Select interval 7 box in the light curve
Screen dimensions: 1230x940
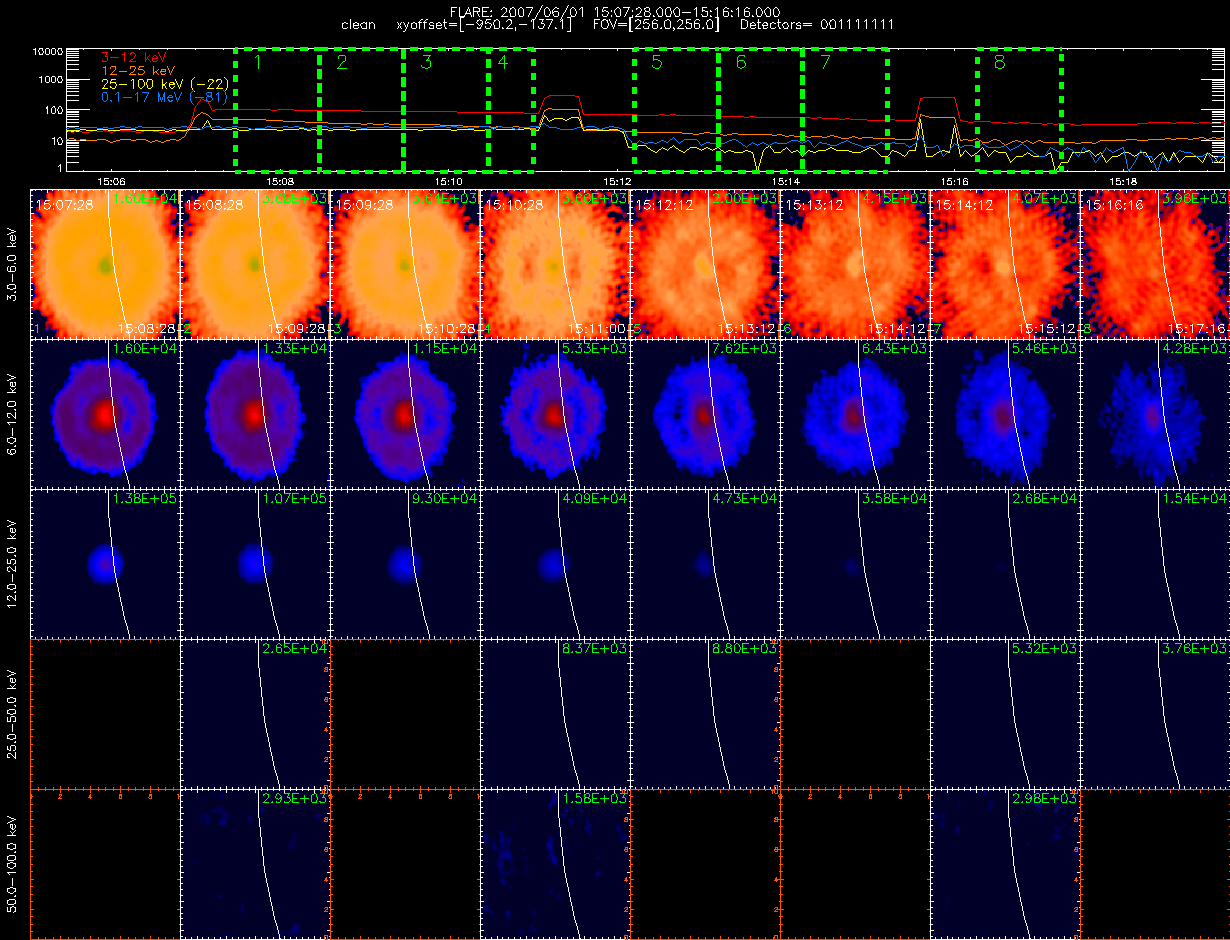click(845, 109)
